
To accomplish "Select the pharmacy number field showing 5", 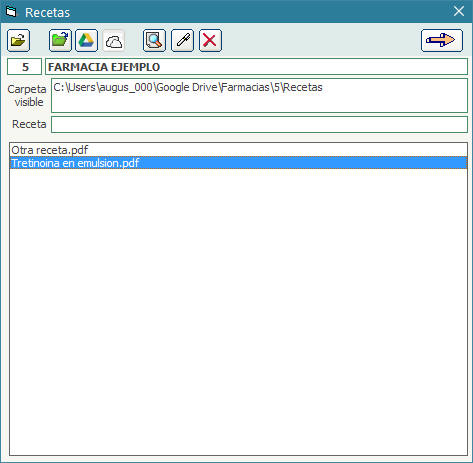I will [x=25, y=67].
